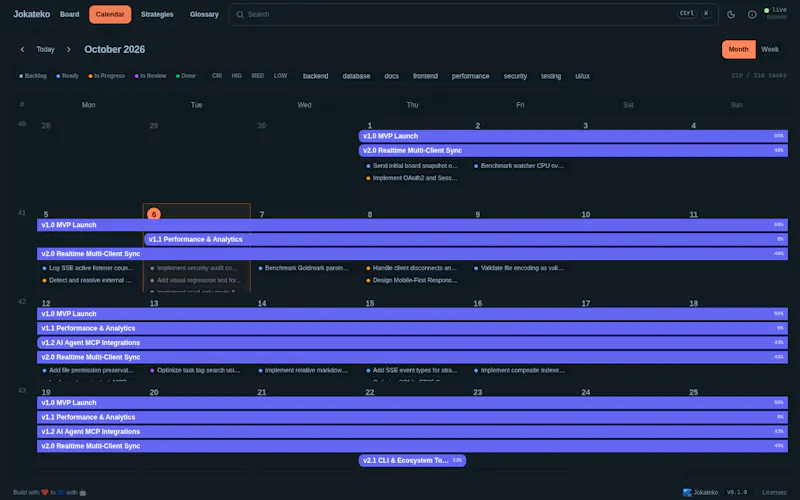Viewport: 800px width, 500px height.
Task: Switch to Month view
Action: [x=738, y=49]
